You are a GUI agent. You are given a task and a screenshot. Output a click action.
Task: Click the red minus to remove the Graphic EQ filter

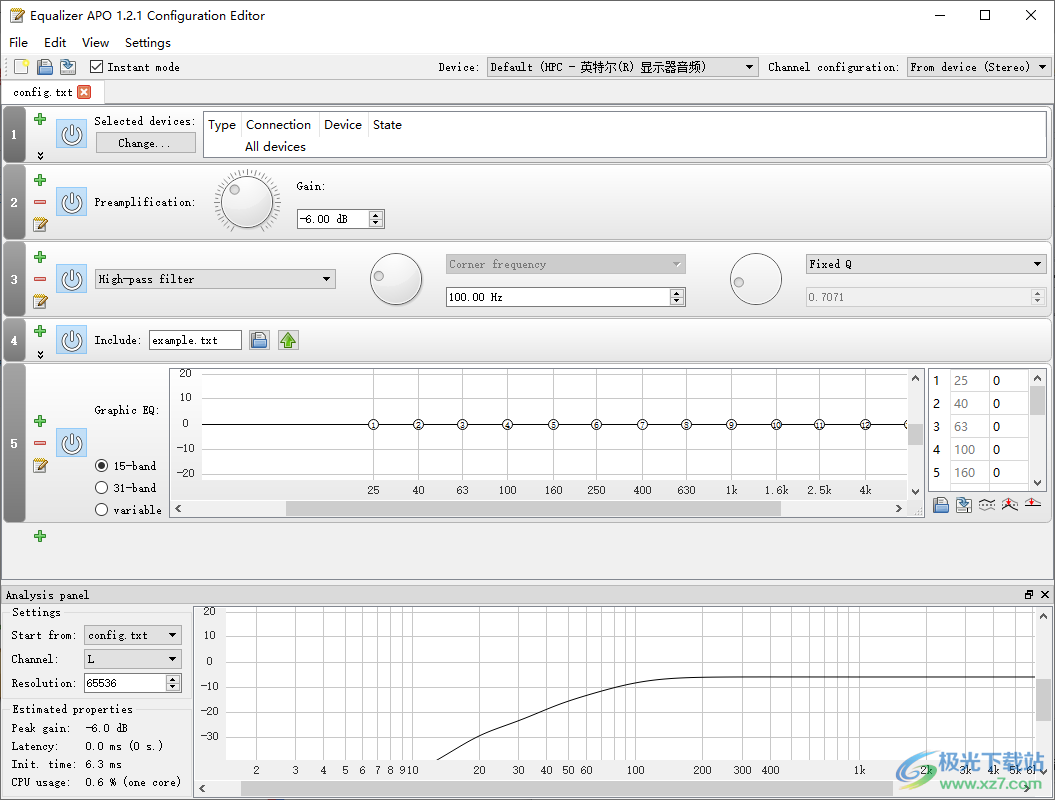click(39, 443)
